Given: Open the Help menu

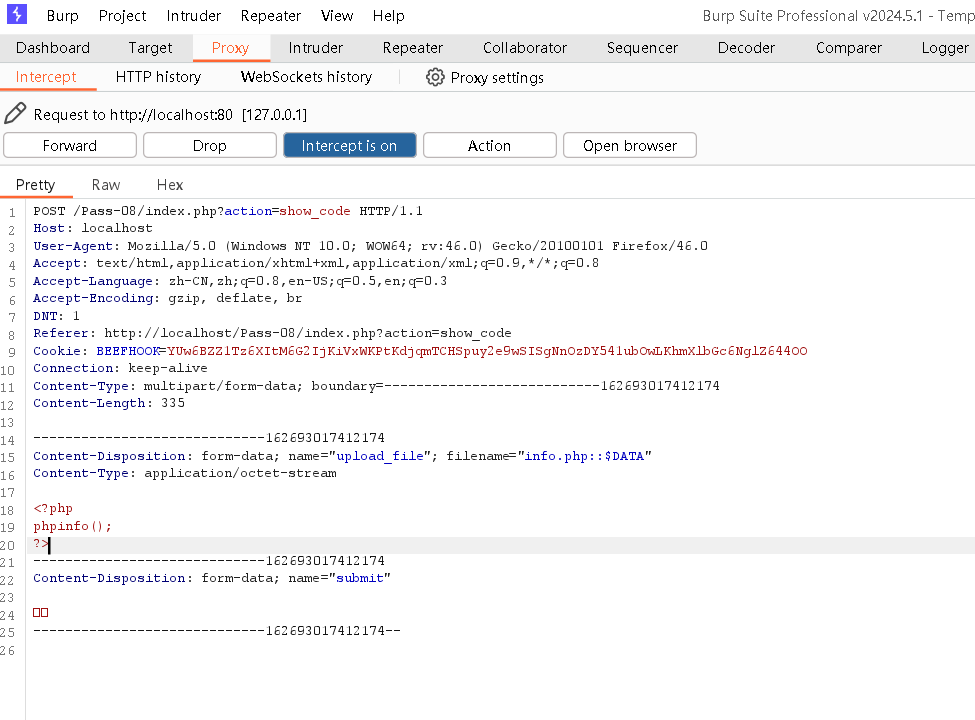Looking at the screenshot, I should [x=389, y=16].
